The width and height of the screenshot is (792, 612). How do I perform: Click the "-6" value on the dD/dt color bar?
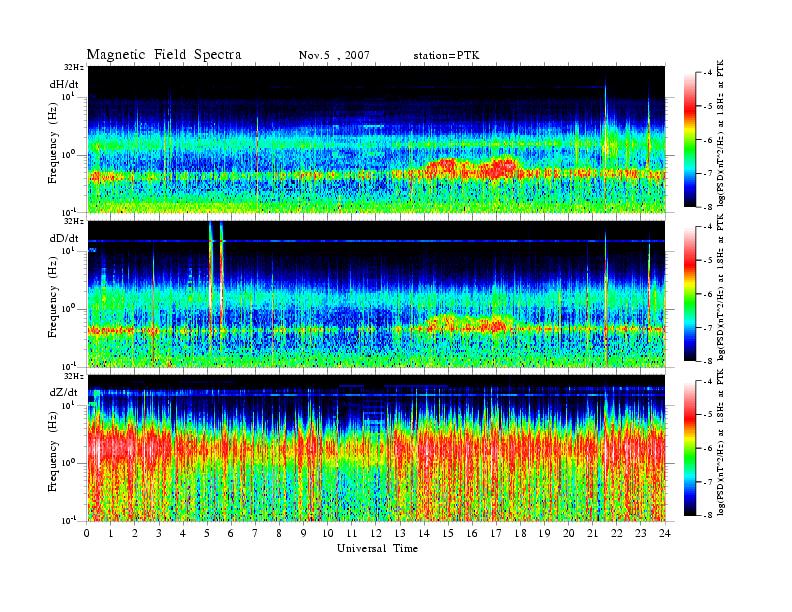coord(708,294)
